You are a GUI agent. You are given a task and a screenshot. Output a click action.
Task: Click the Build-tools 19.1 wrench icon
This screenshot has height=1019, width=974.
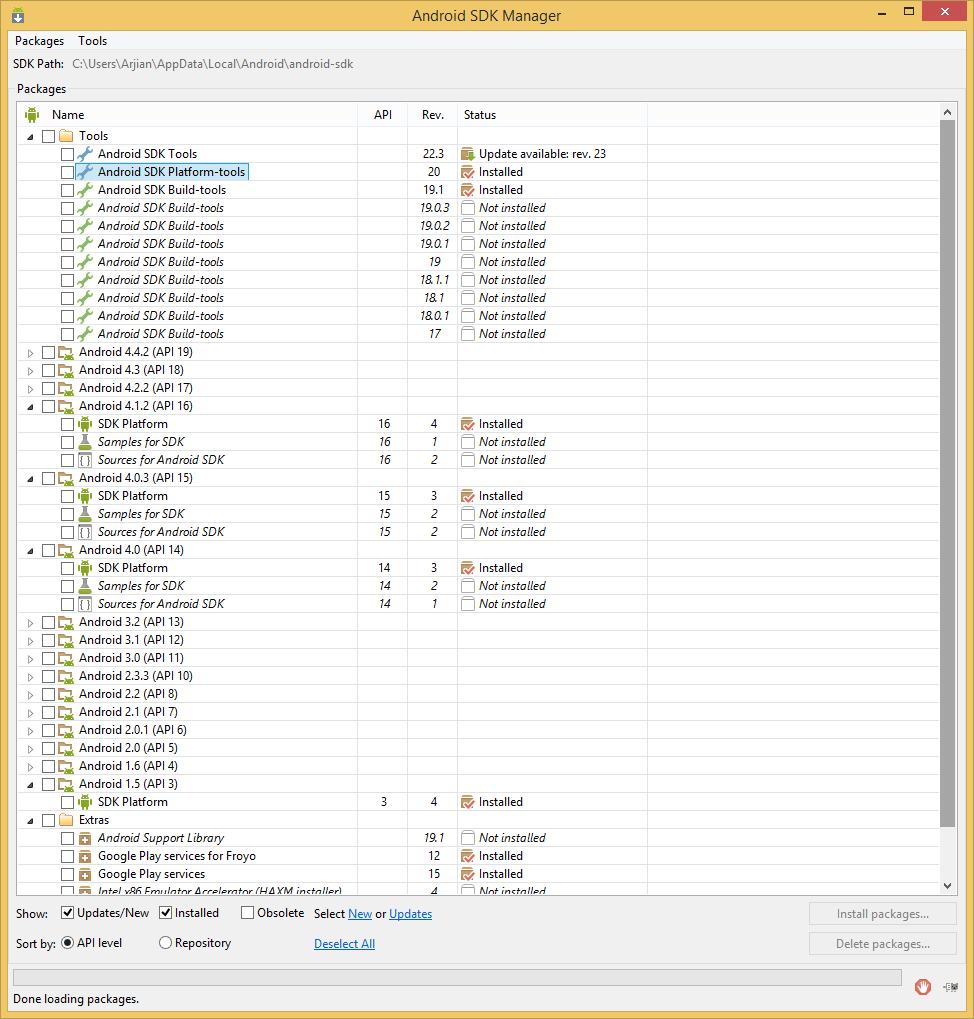coord(85,190)
